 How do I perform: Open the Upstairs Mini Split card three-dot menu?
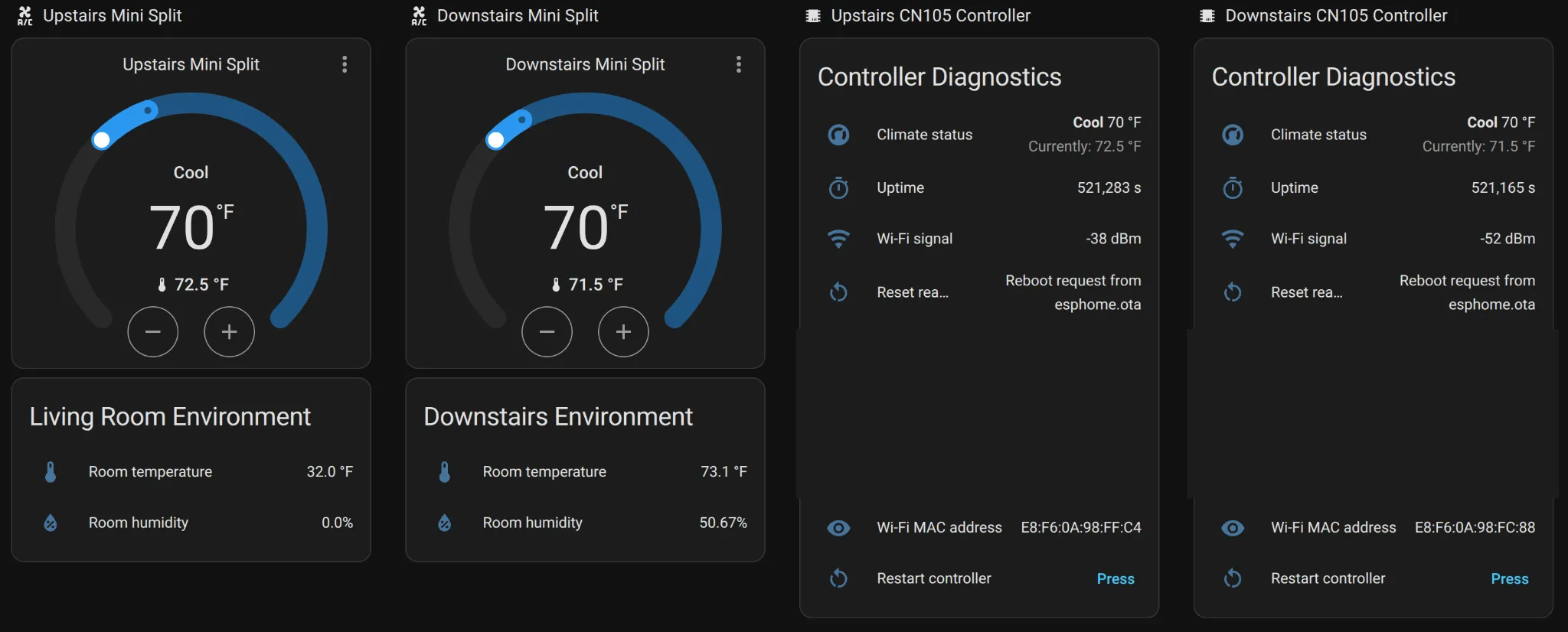coord(345,64)
